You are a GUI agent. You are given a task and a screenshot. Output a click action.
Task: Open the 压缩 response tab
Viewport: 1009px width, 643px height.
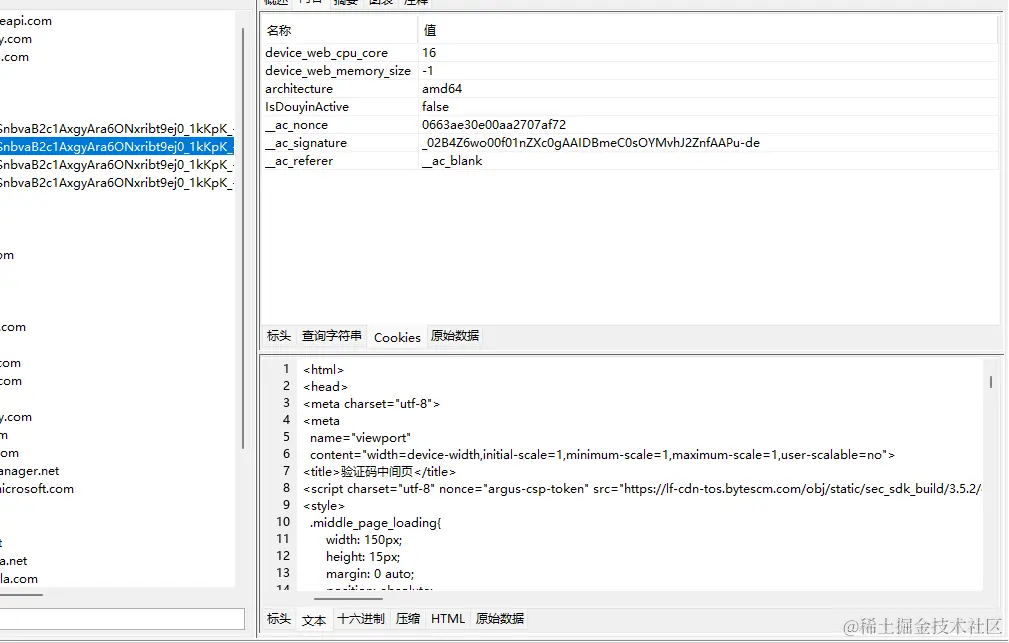pyautogui.click(x=408, y=619)
